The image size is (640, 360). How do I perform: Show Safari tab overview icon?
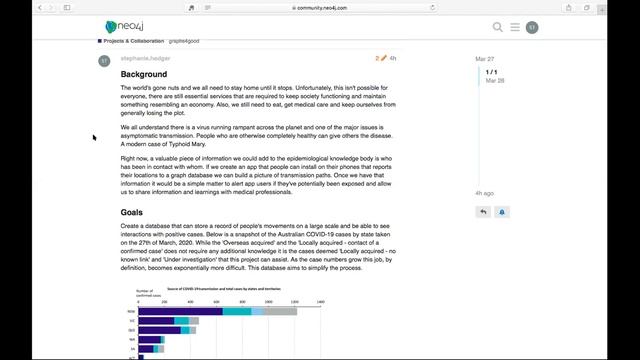pos(587,8)
